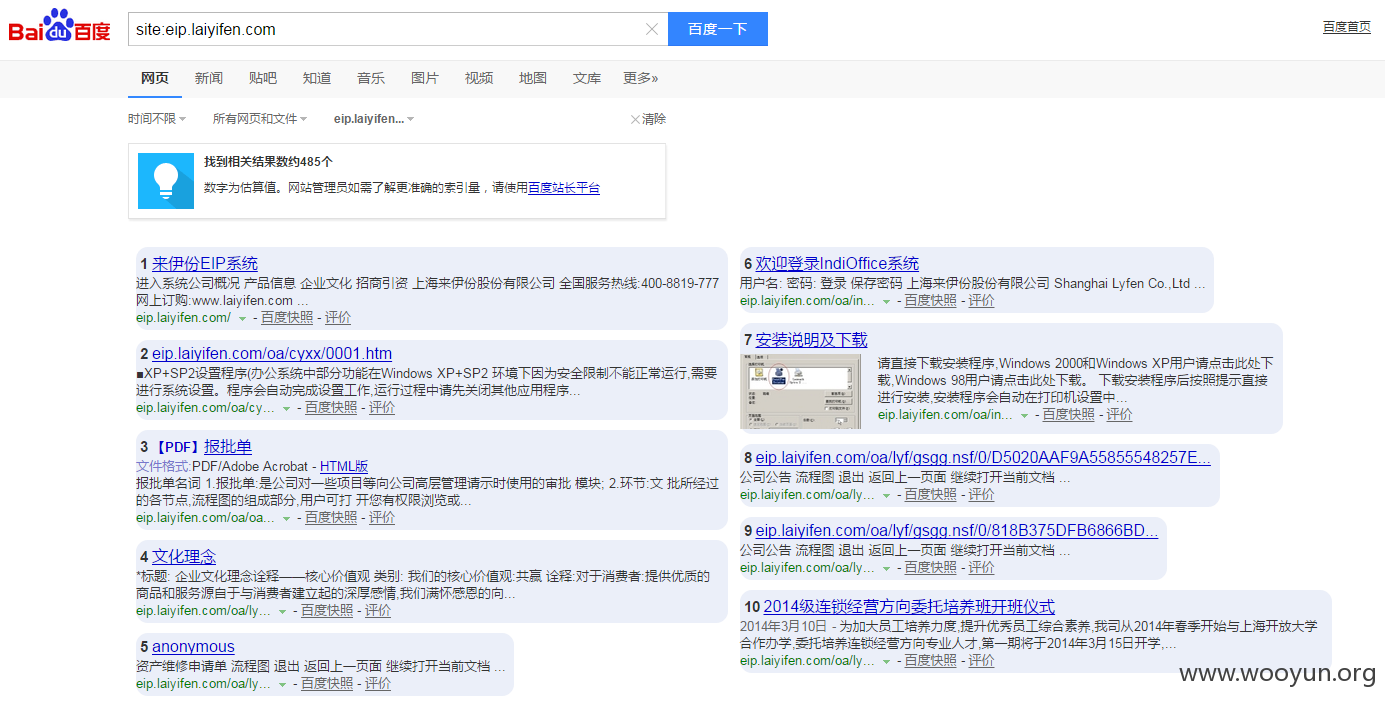Image resolution: width=1385 pixels, height=702 pixels.
Task: Click the Baidu logo
Action: [x=59, y=26]
